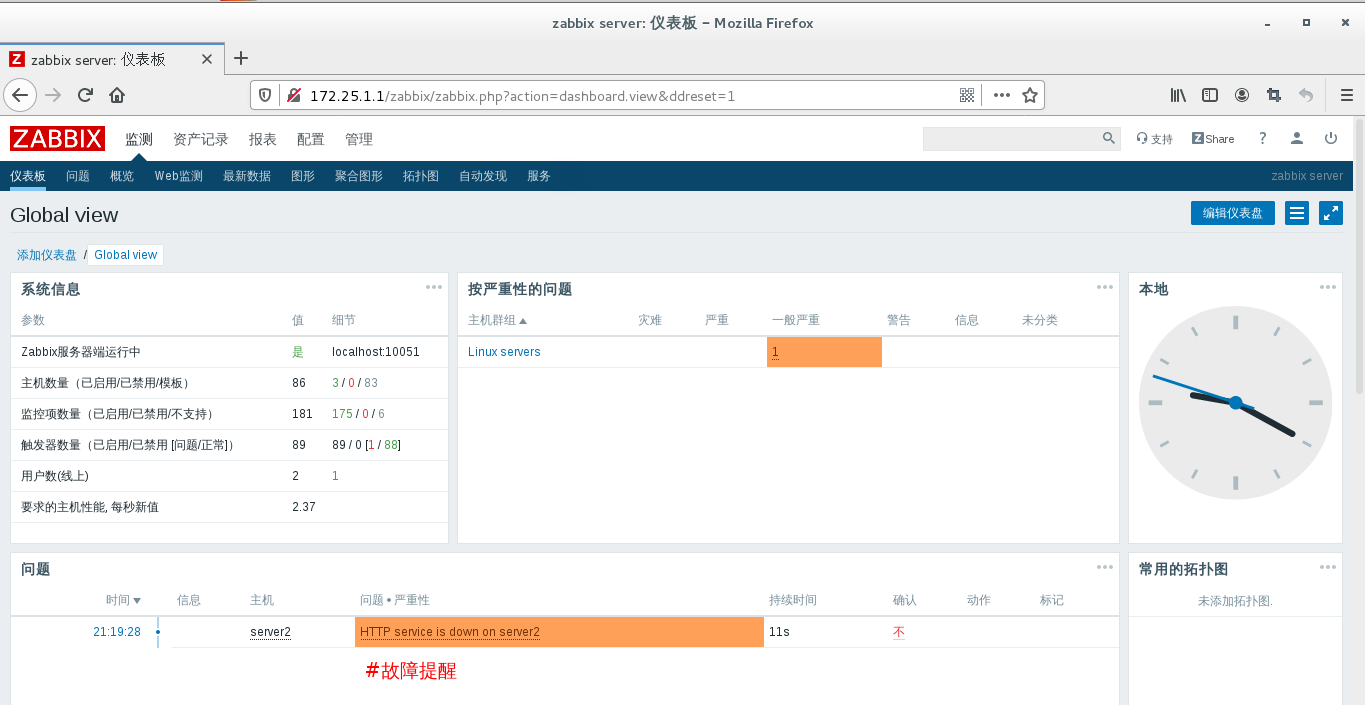Click the Firefox forward arrow button

pos(54,95)
